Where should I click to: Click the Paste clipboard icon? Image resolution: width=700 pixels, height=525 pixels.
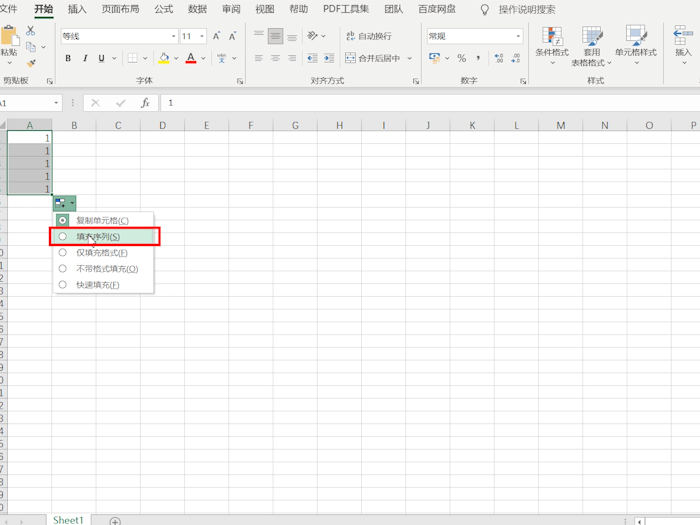tap(9, 37)
